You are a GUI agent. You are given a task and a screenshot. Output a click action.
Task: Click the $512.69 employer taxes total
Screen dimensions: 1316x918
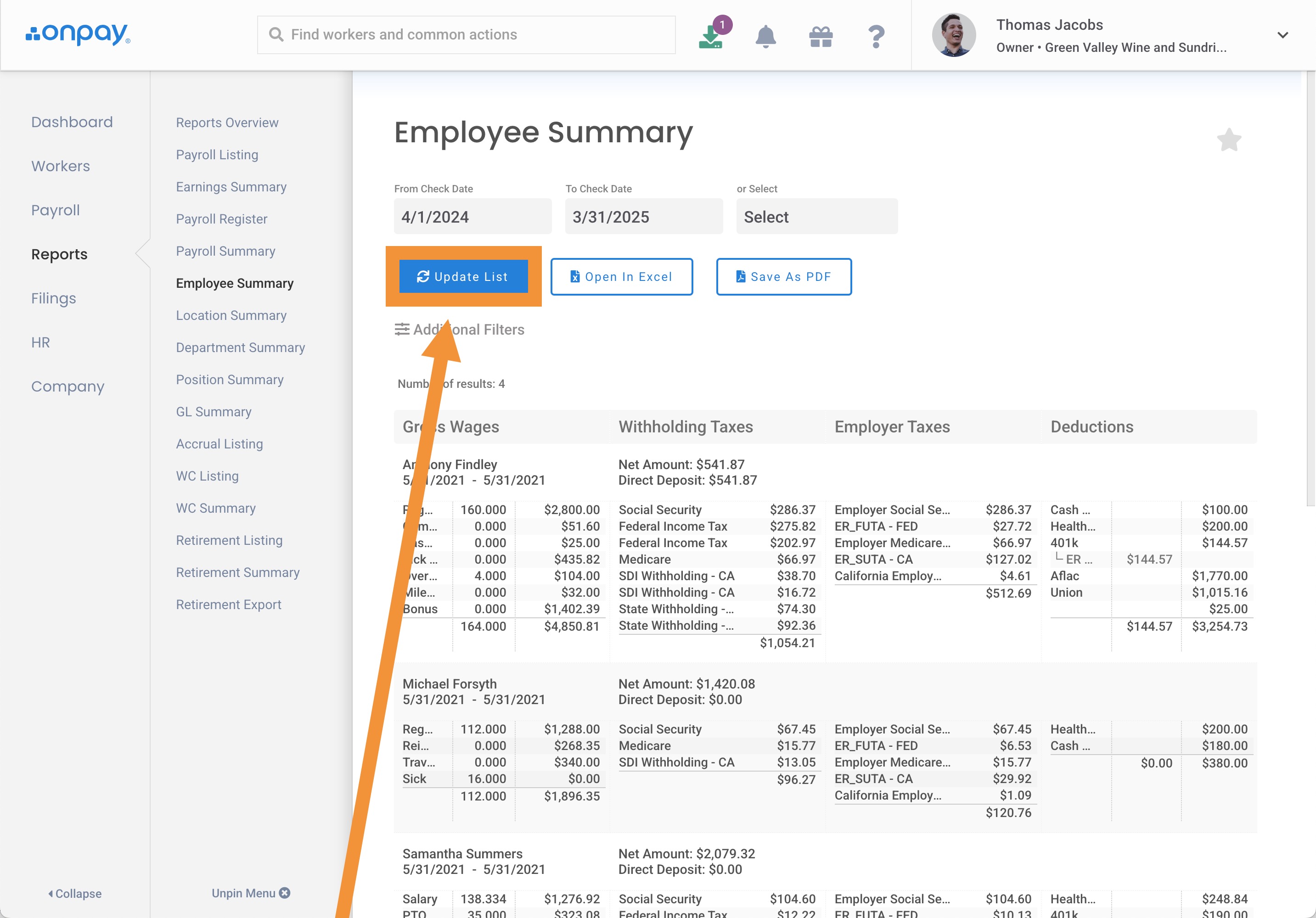[x=1008, y=593]
